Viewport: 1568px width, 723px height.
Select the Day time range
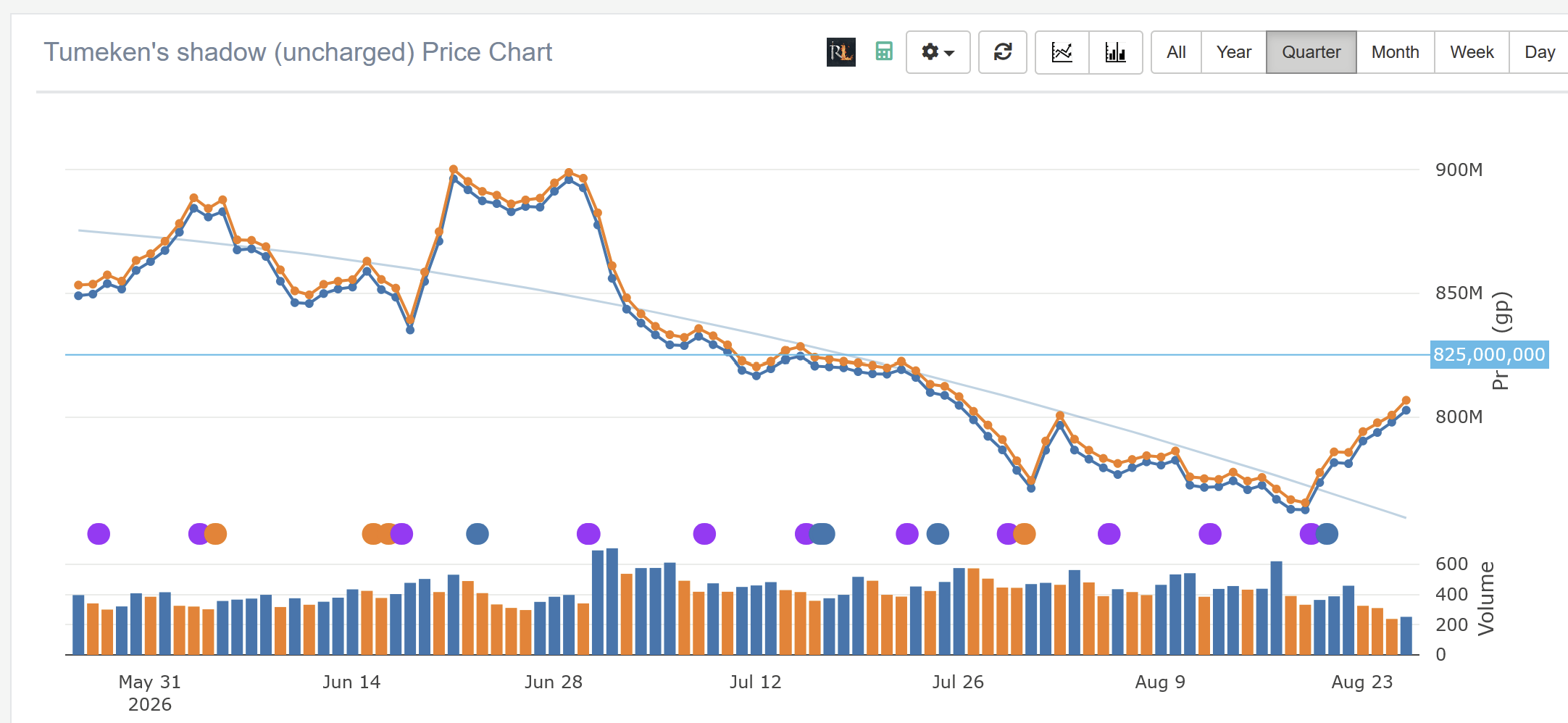(x=1540, y=52)
